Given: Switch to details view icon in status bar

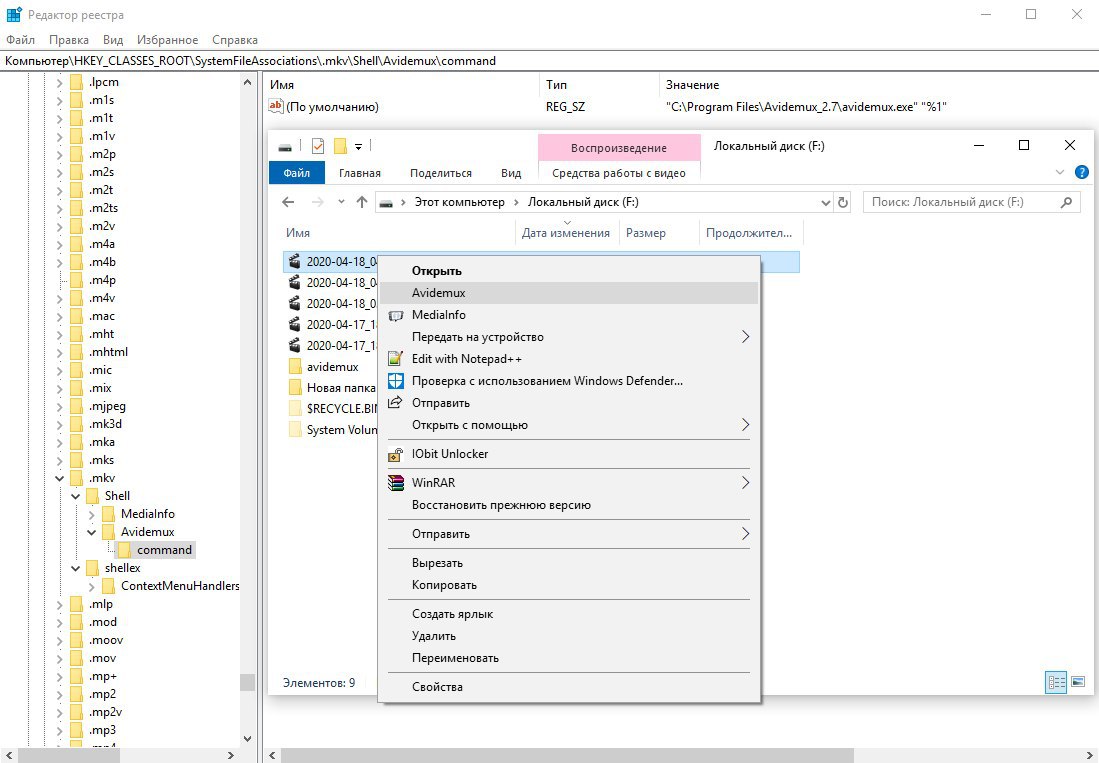Looking at the screenshot, I should [x=1056, y=682].
